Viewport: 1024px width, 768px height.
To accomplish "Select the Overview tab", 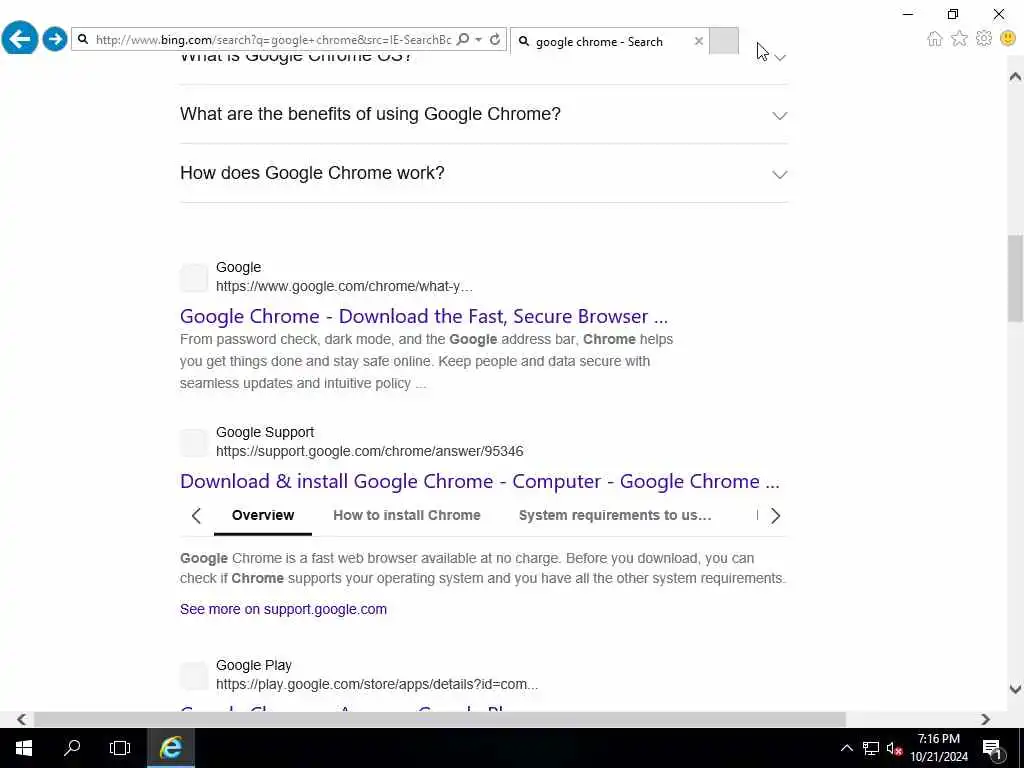I will point(263,515).
